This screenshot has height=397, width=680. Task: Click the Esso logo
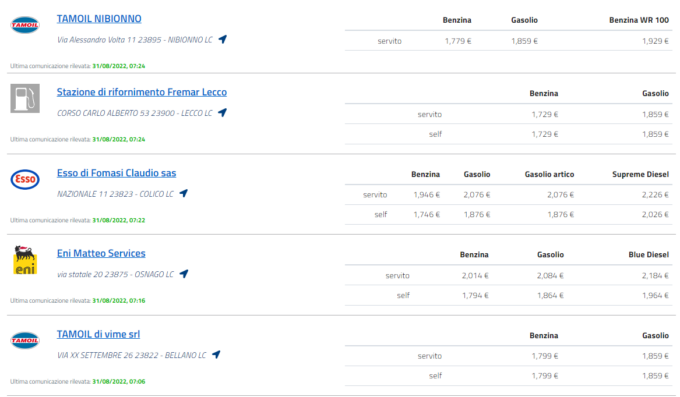(25, 179)
